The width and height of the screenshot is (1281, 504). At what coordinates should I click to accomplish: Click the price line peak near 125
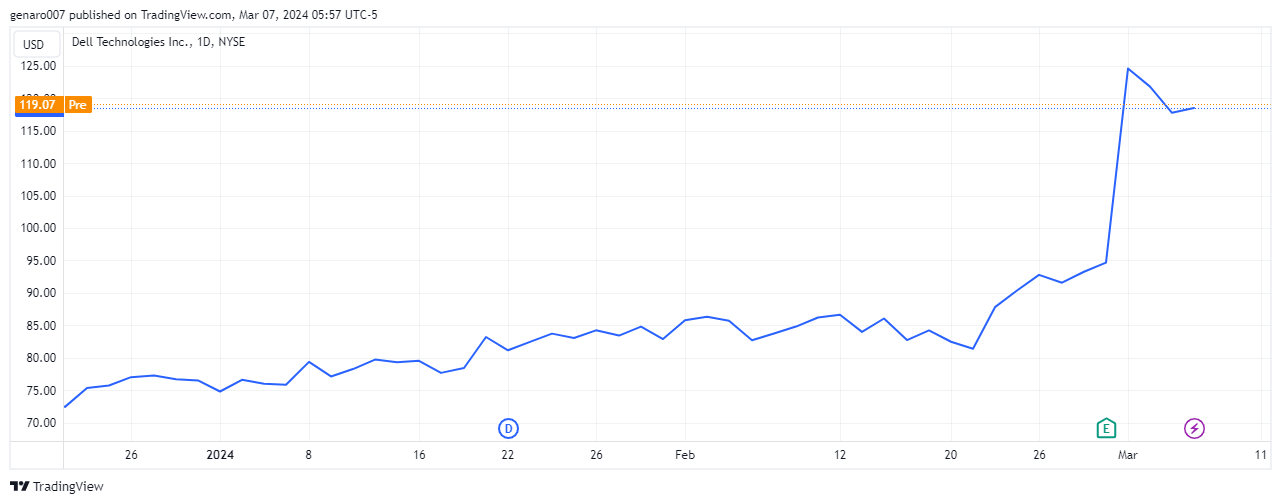click(1128, 68)
